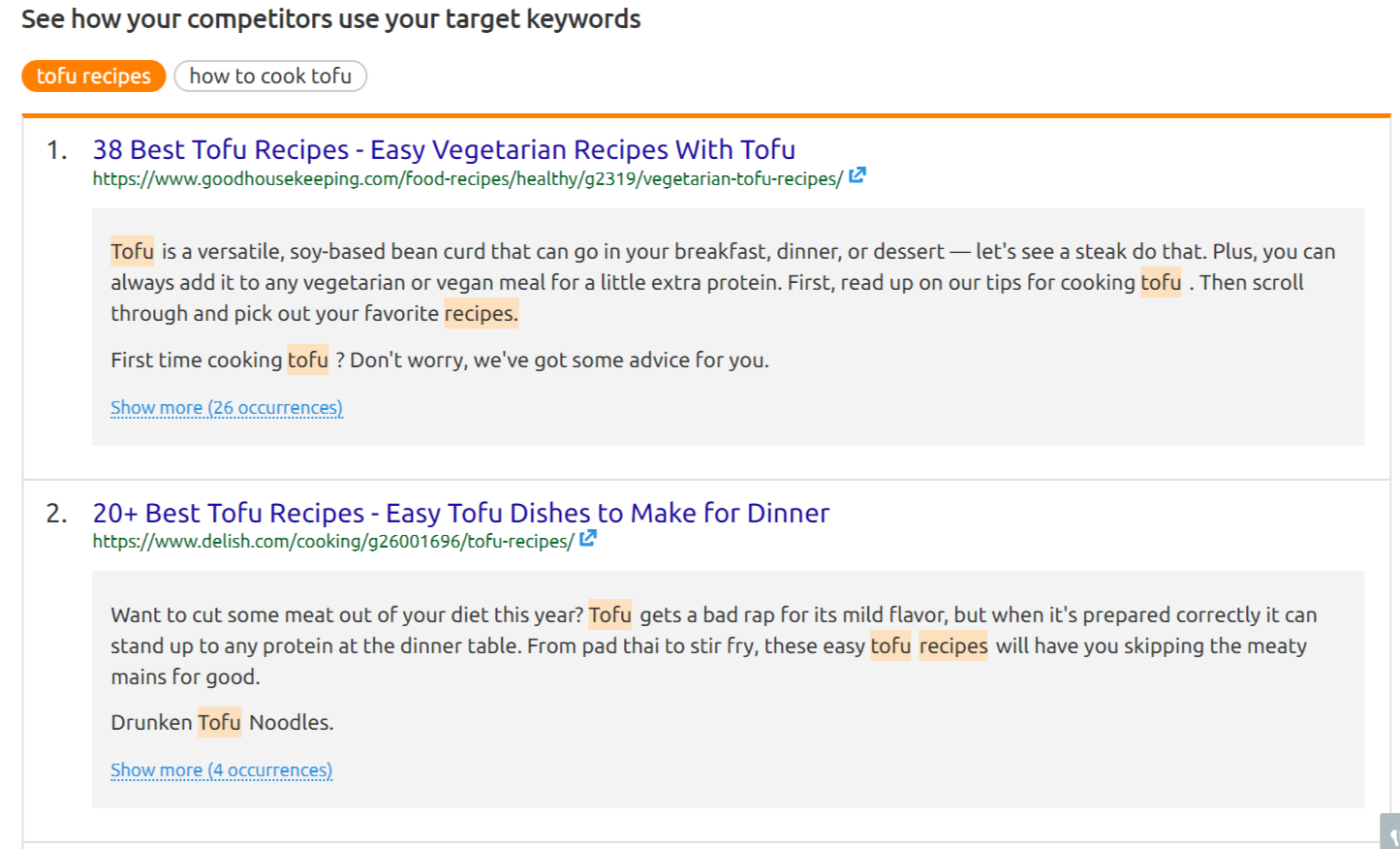Click result number "1." list marker

[x=57, y=150]
